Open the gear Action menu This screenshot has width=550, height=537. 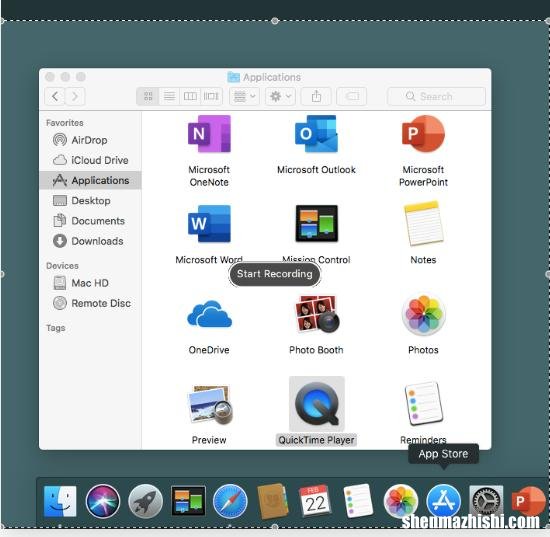[x=280, y=96]
